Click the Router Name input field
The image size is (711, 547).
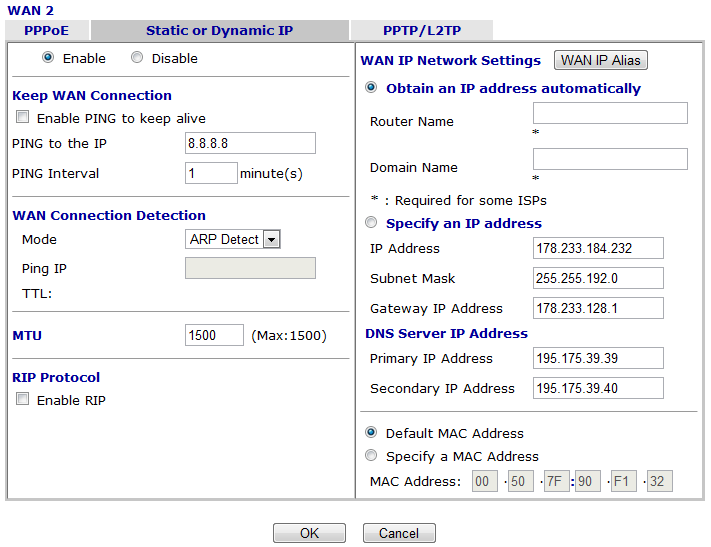(x=610, y=113)
